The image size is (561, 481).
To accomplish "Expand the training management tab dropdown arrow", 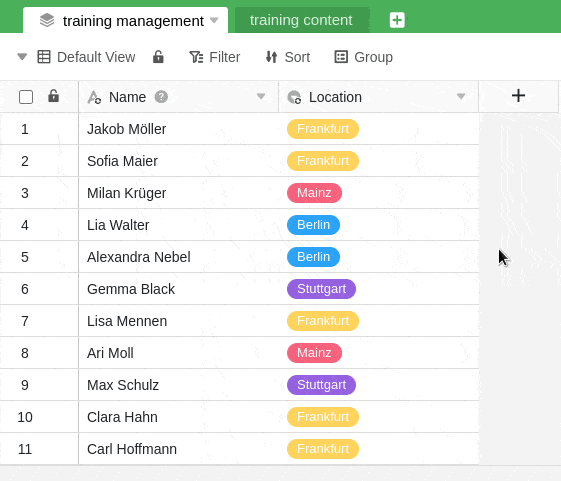I will (x=214, y=20).
